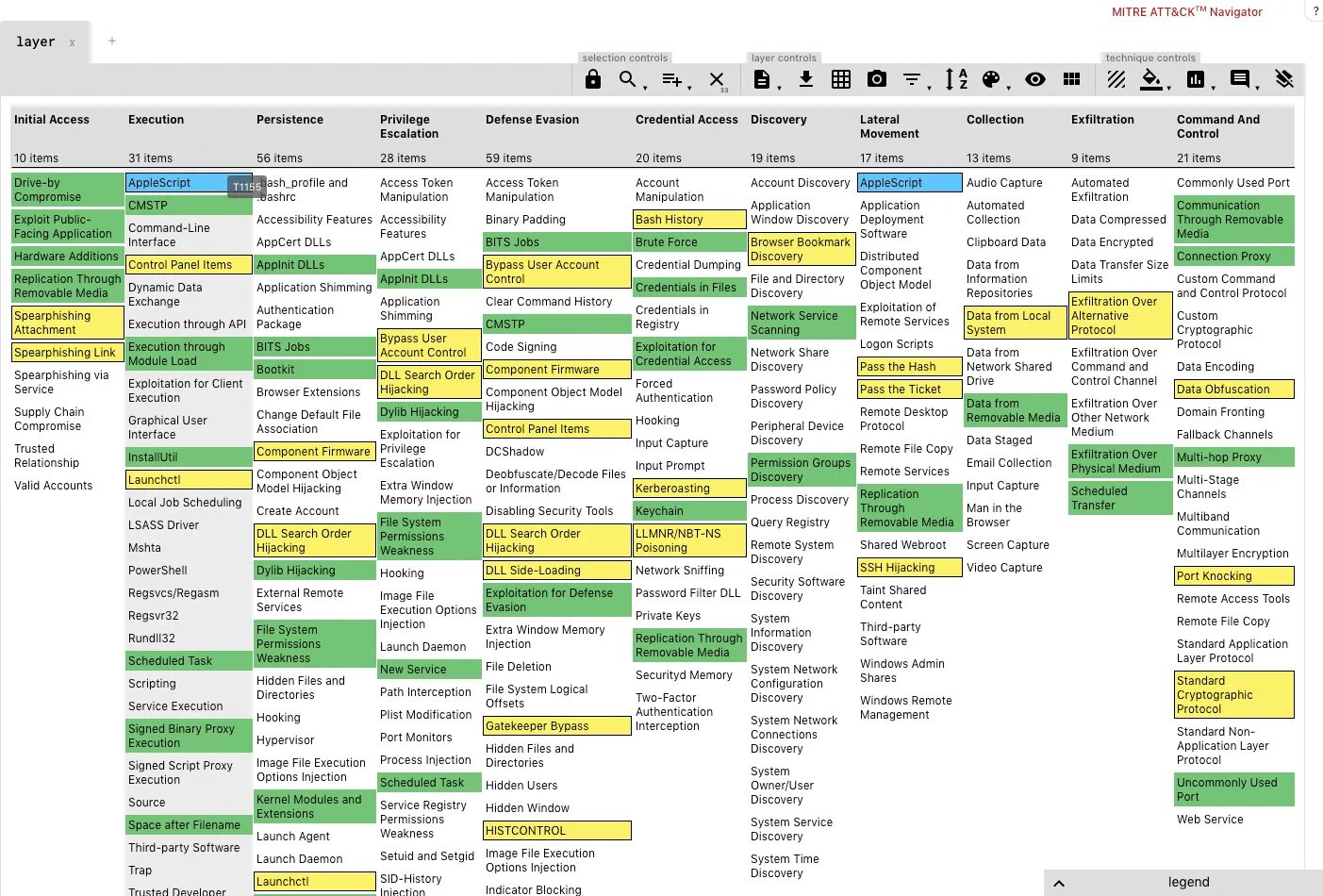Viewport: 1323px width, 896px height.
Task: Deselect the 33 selected techniques
Action: [x=718, y=80]
